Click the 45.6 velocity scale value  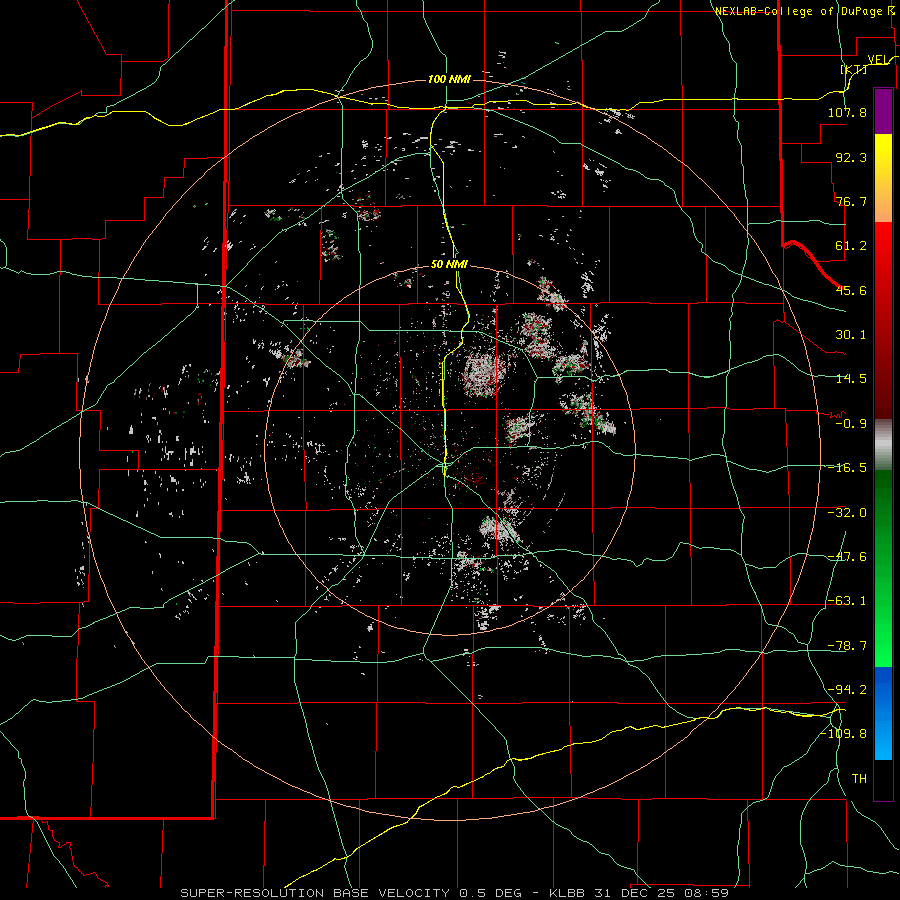[x=851, y=290]
